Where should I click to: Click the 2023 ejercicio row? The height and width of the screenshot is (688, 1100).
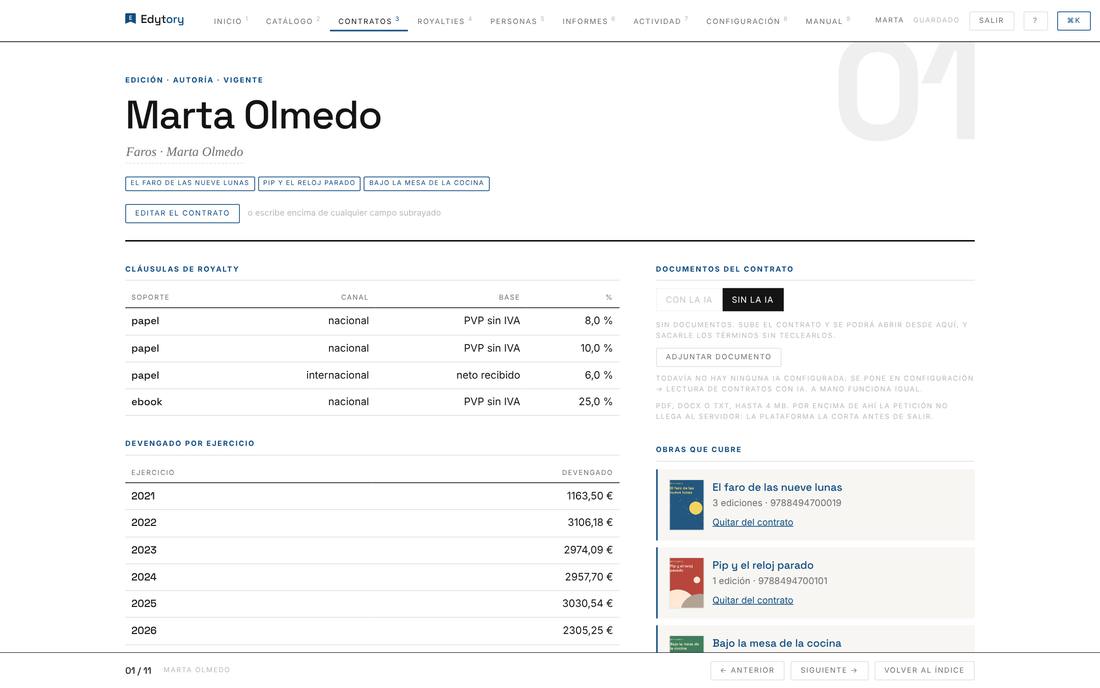pyautogui.click(x=372, y=550)
